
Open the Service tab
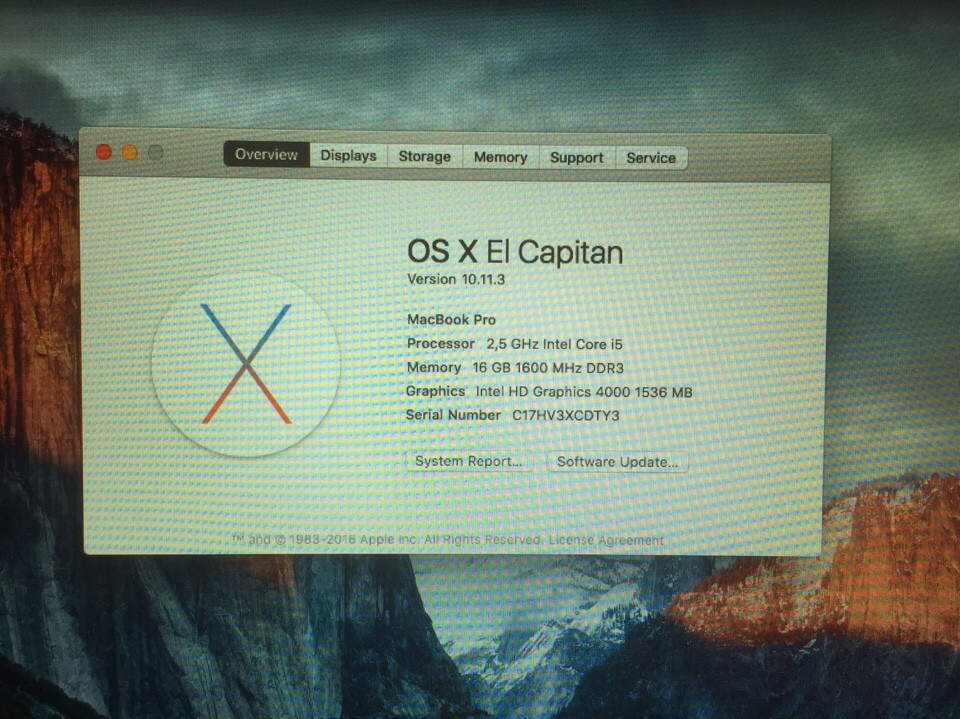(651, 158)
